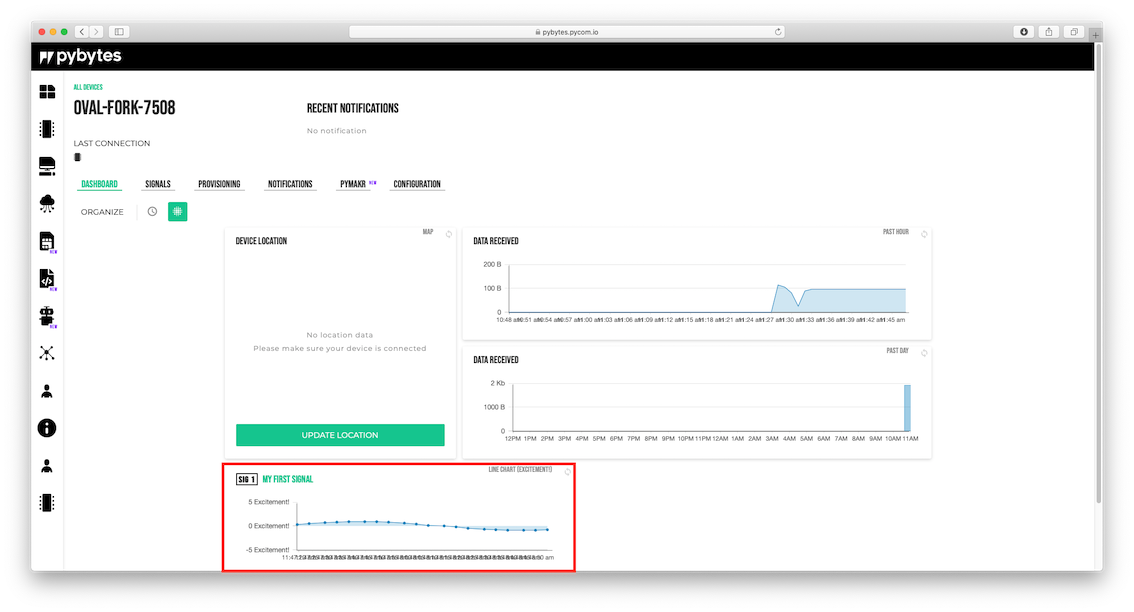Open the dashboard grid icon in sidebar
The image size is (1134, 612).
tap(47, 92)
